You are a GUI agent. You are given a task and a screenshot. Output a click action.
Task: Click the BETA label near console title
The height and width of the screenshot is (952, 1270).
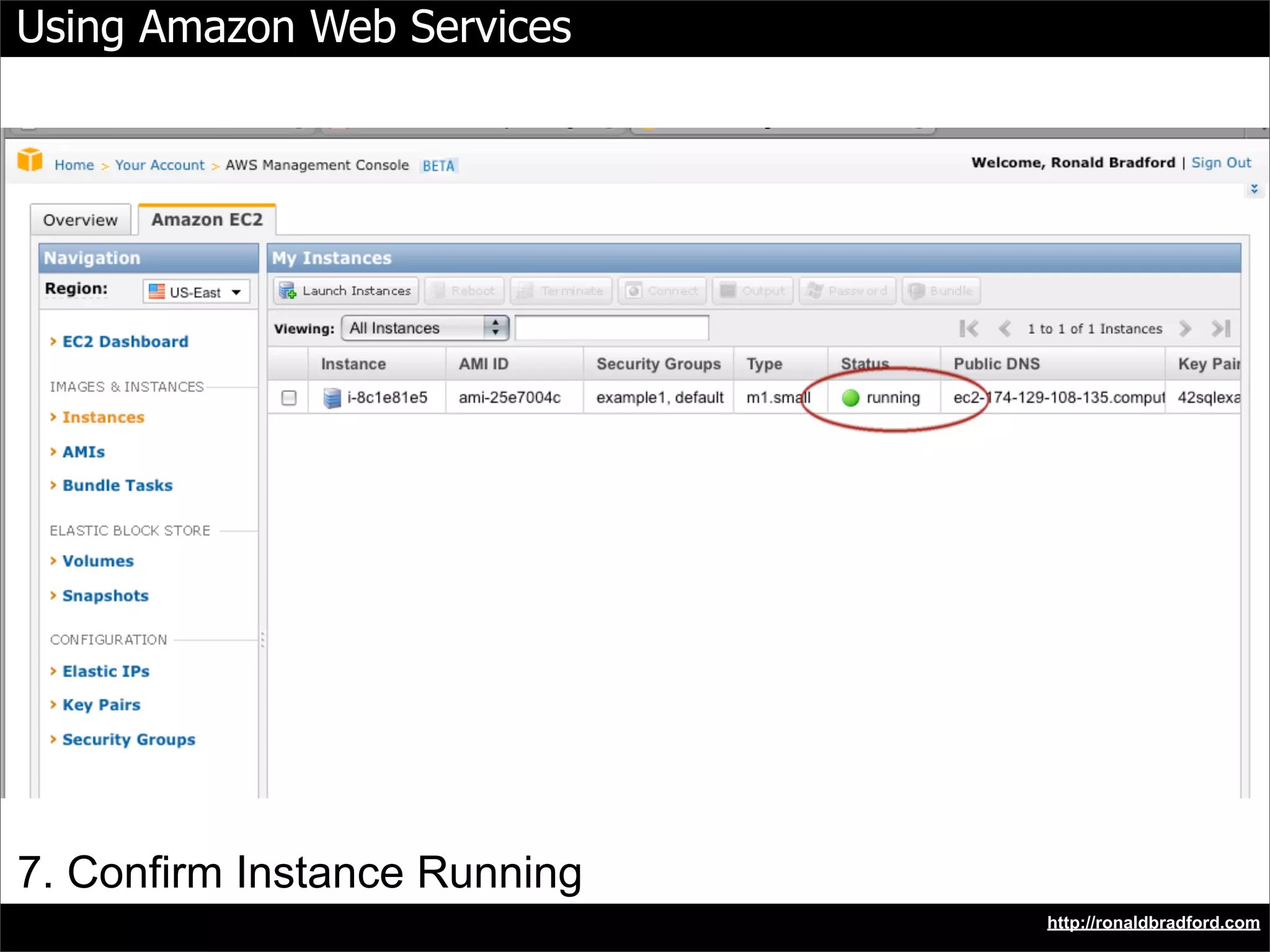(438, 165)
